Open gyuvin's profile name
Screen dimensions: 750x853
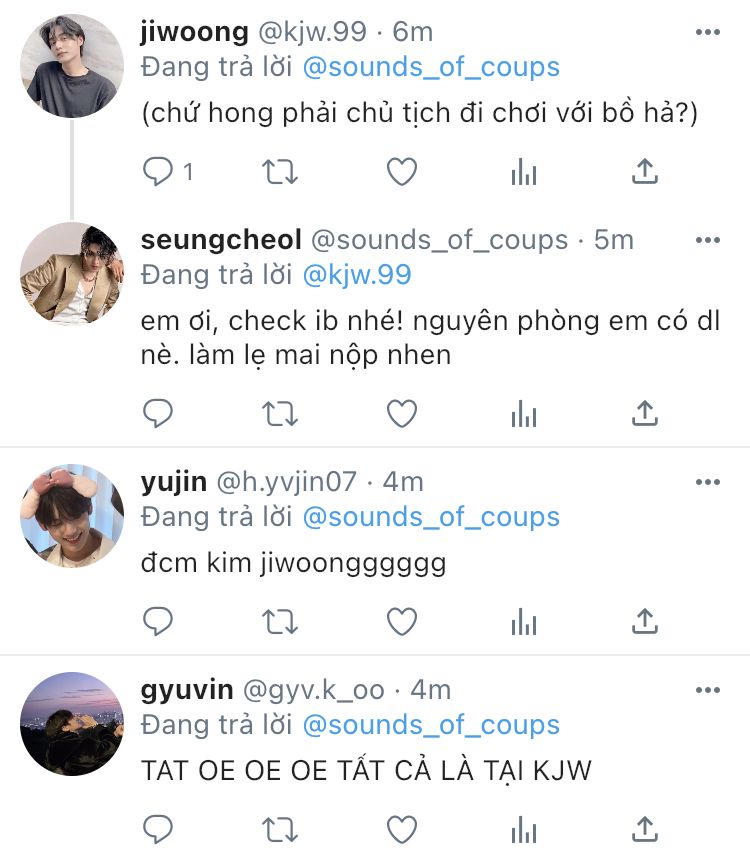[x=187, y=690]
